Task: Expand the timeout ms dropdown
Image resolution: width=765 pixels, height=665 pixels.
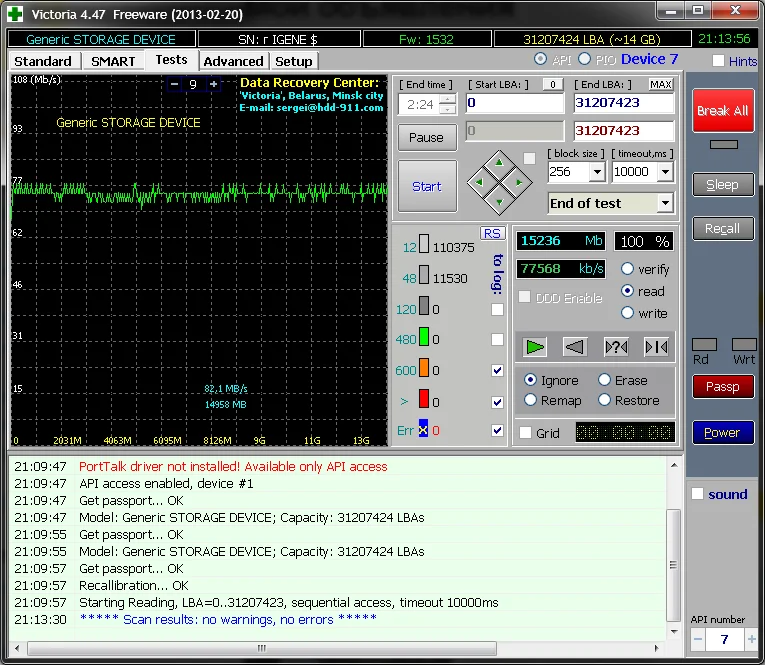Action: 666,172
